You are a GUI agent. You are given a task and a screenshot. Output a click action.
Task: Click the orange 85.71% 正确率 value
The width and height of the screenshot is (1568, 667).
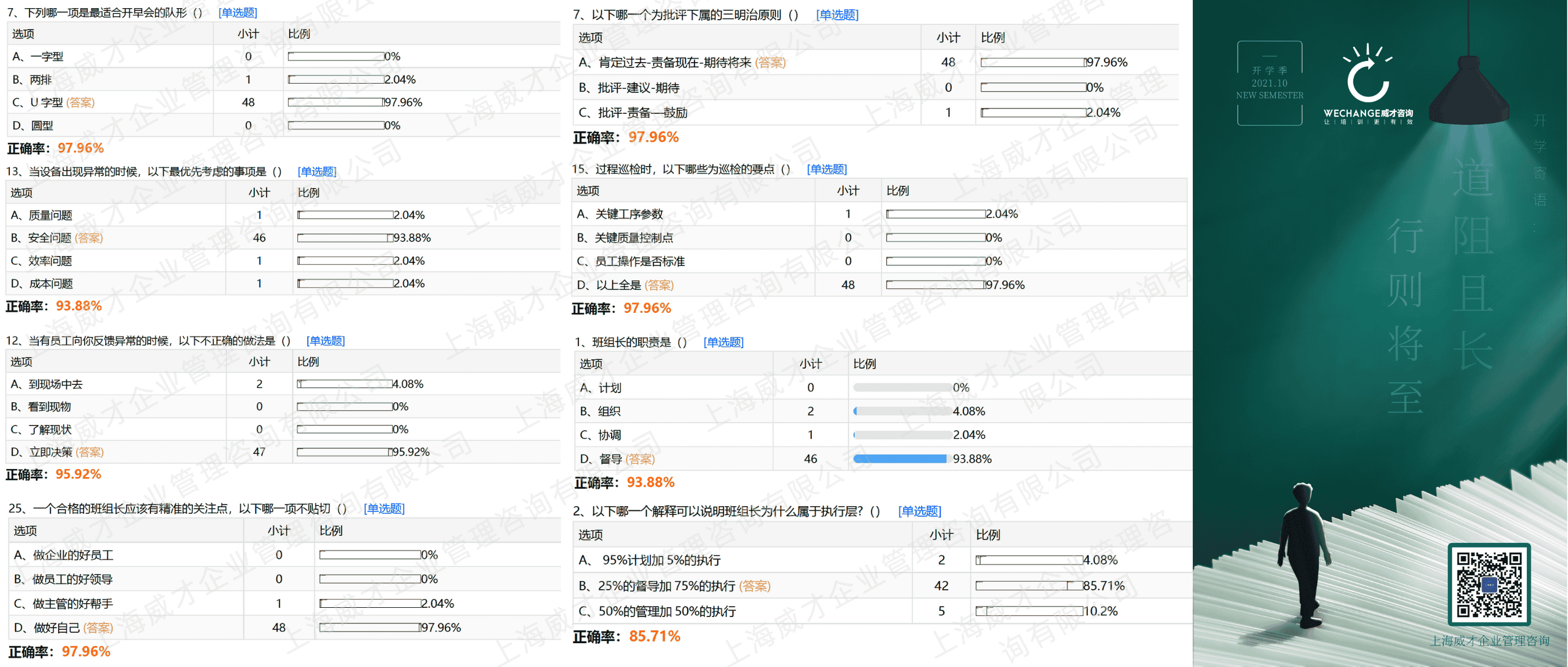coord(654,636)
